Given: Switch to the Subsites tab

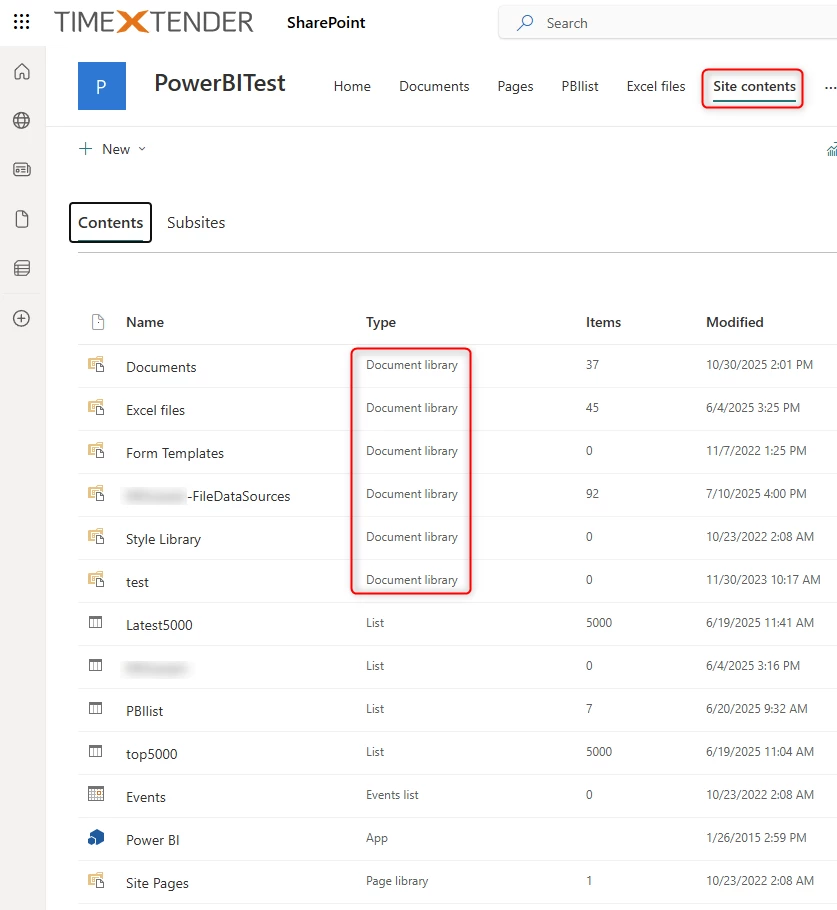Looking at the screenshot, I should click(x=196, y=223).
